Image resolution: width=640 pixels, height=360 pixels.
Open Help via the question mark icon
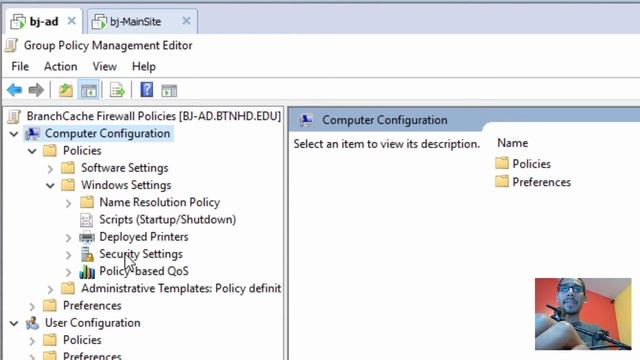(147, 90)
